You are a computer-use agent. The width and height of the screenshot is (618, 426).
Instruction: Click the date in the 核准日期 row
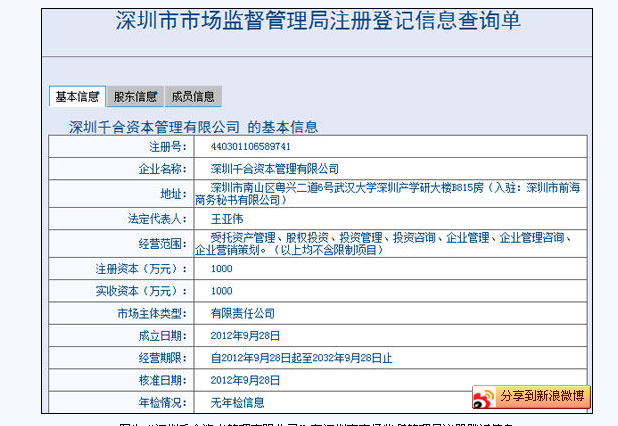(245, 380)
